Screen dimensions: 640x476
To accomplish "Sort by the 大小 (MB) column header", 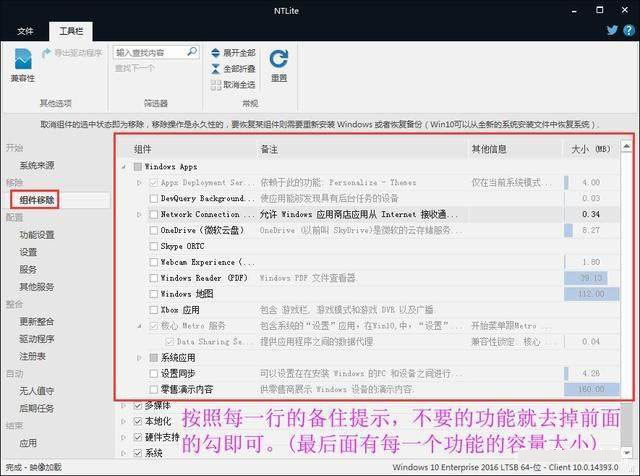I will pos(591,149).
